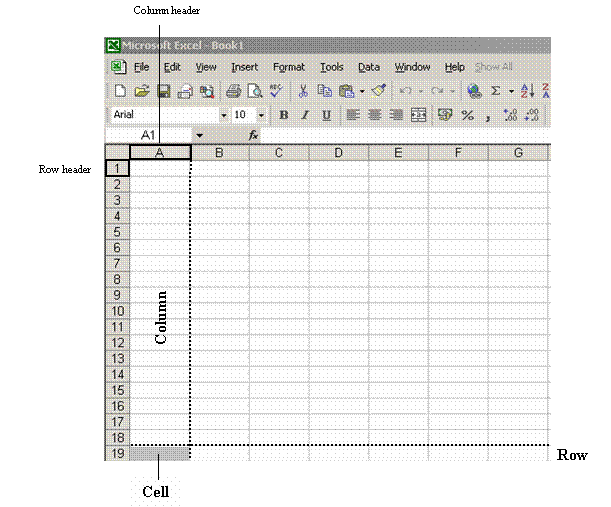Select the Format Painter brush icon

[378, 91]
